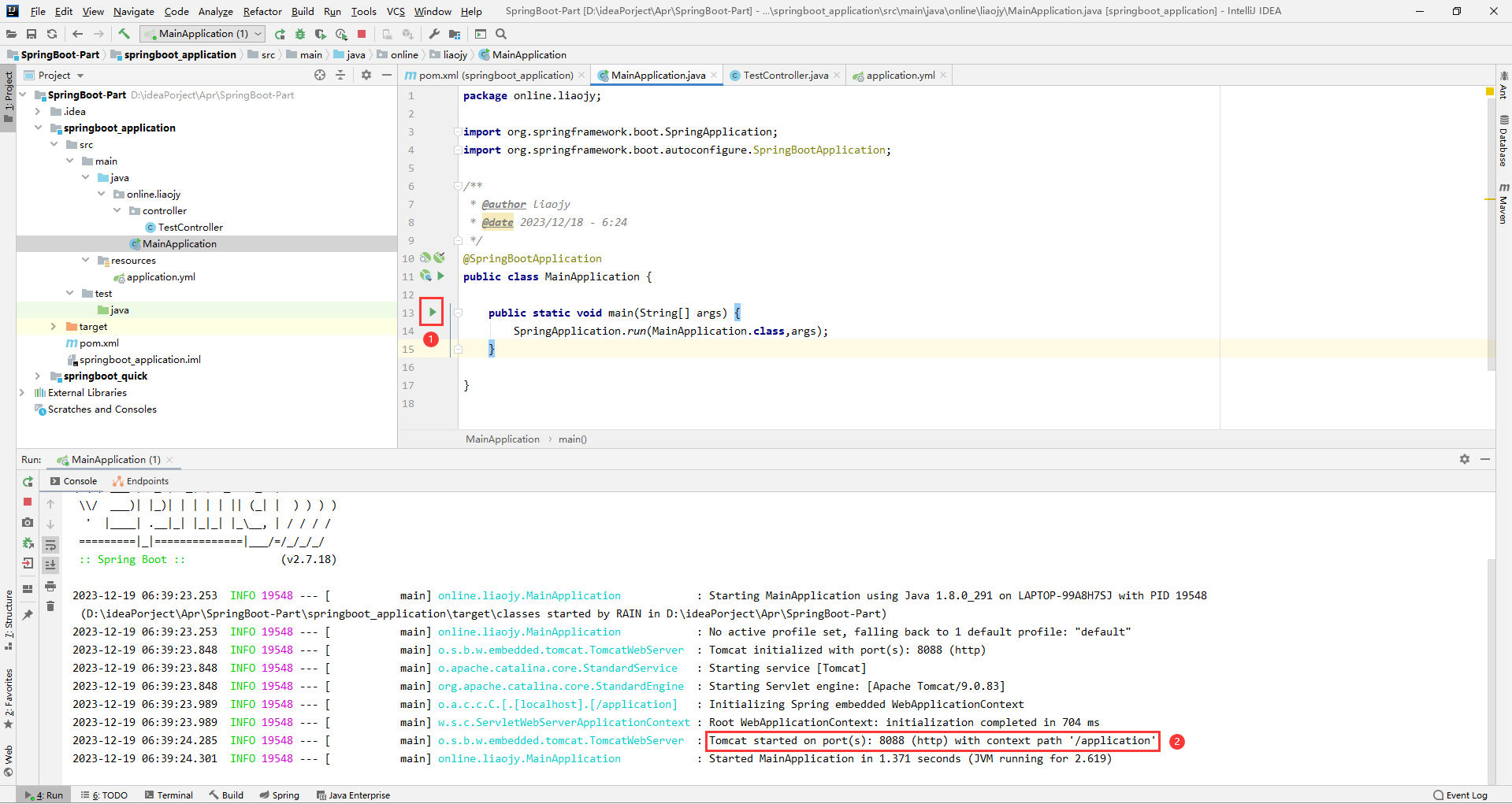Viewport: 1512px width, 804px height.
Task: Expand the .idea folder
Action: [38, 112]
